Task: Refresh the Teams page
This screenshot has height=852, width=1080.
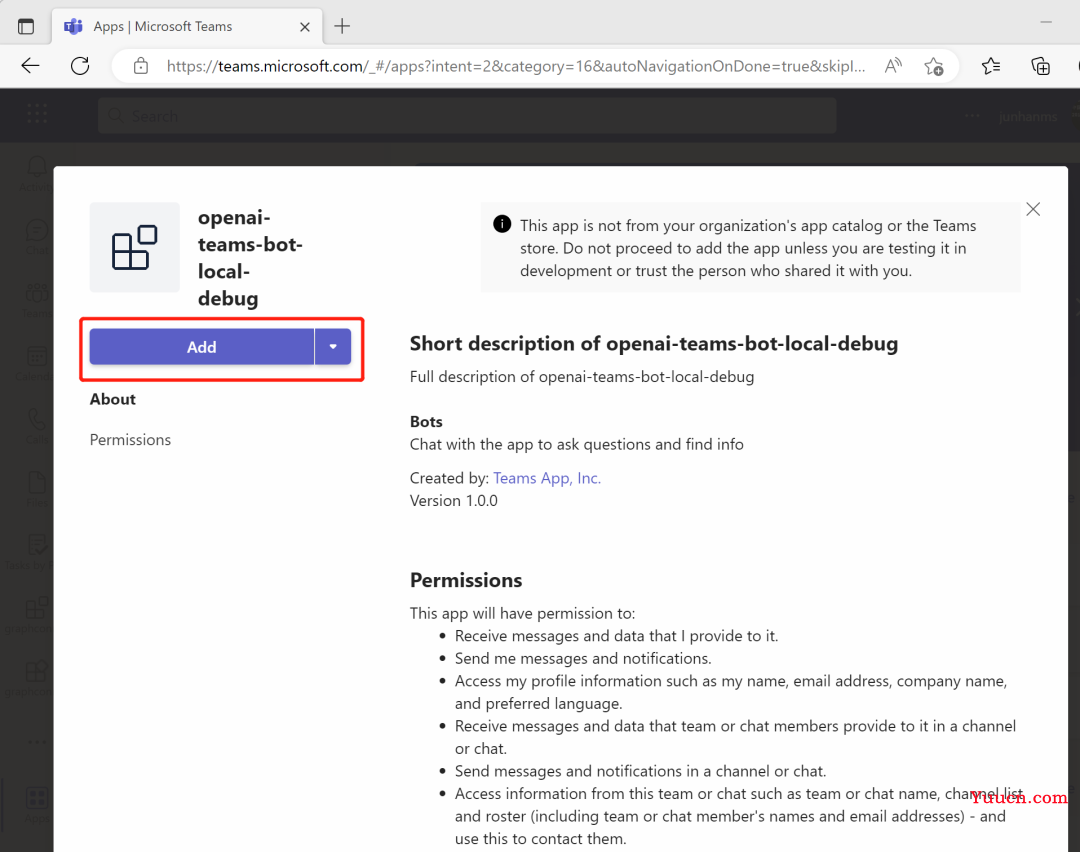Action: click(x=80, y=66)
